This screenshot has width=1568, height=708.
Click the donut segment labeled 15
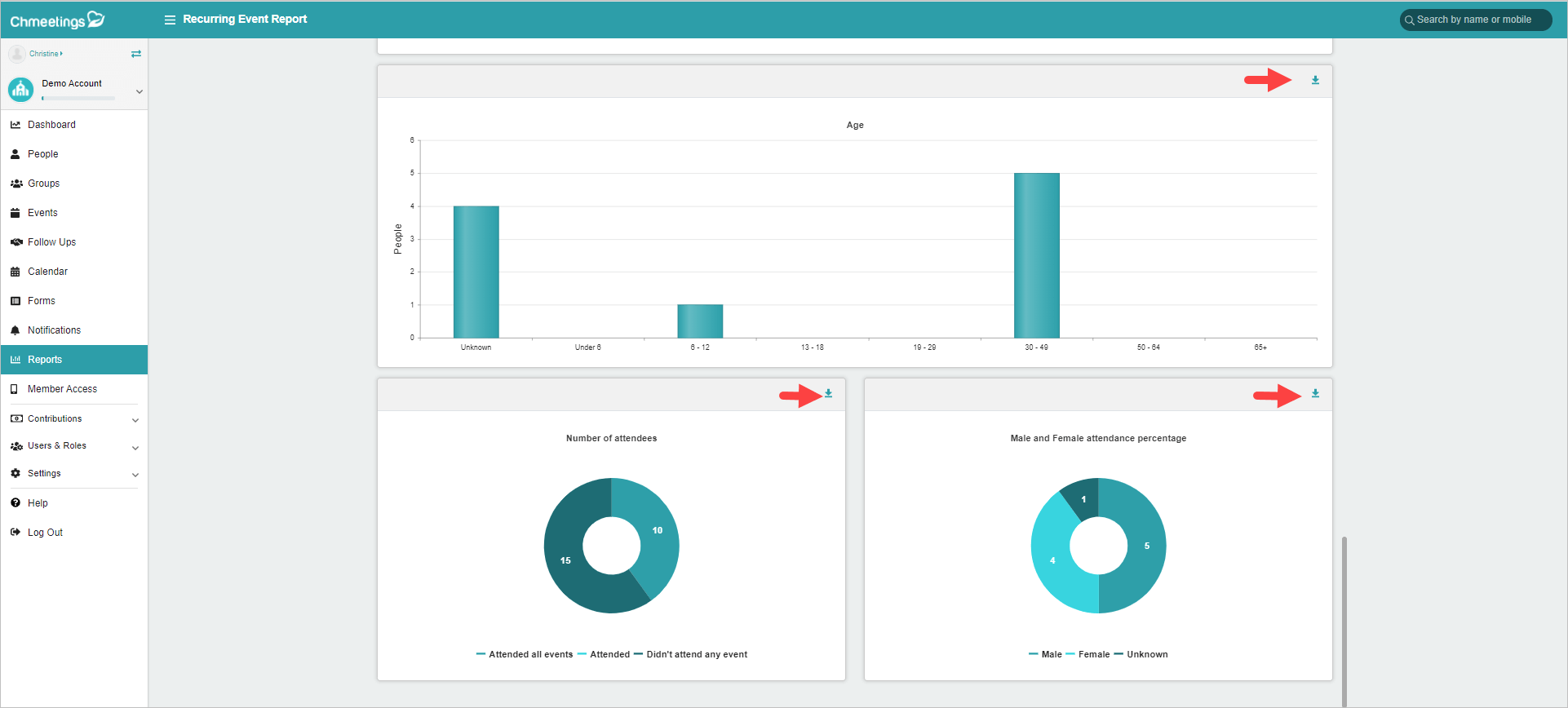[565, 560]
